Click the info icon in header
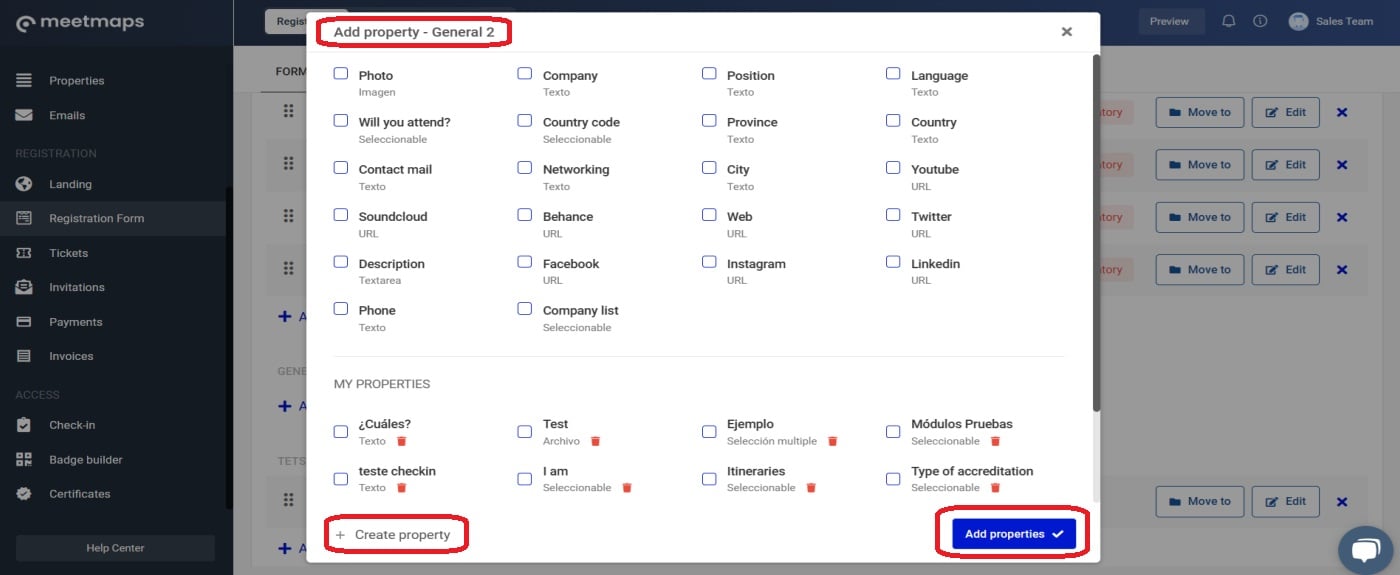This screenshot has height=575, width=1400. click(x=1260, y=21)
